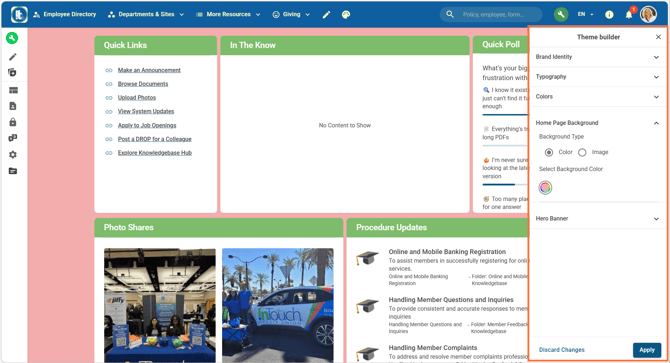The image size is (670, 363).
Task: Open the Upload Photos link
Action: (137, 98)
